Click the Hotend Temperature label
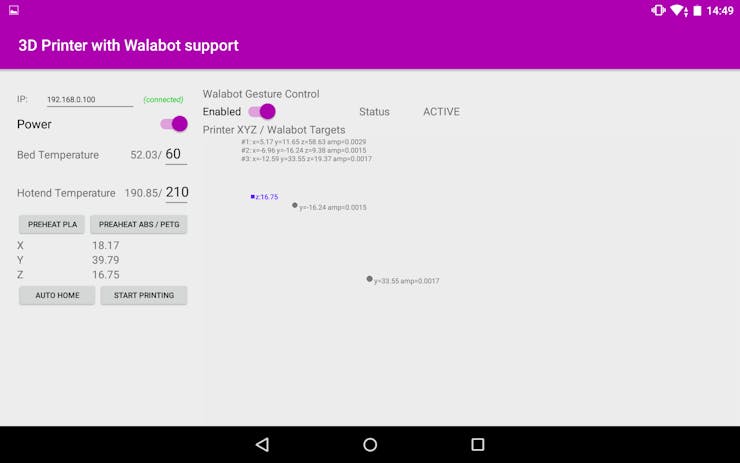The image size is (740, 463). coord(66,193)
